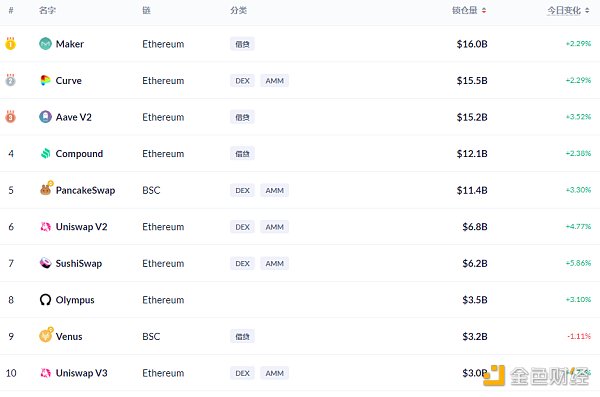Click the AMM tag in SushiSwap row
Screen dimensions: 600x397
click(x=274, y=263)
